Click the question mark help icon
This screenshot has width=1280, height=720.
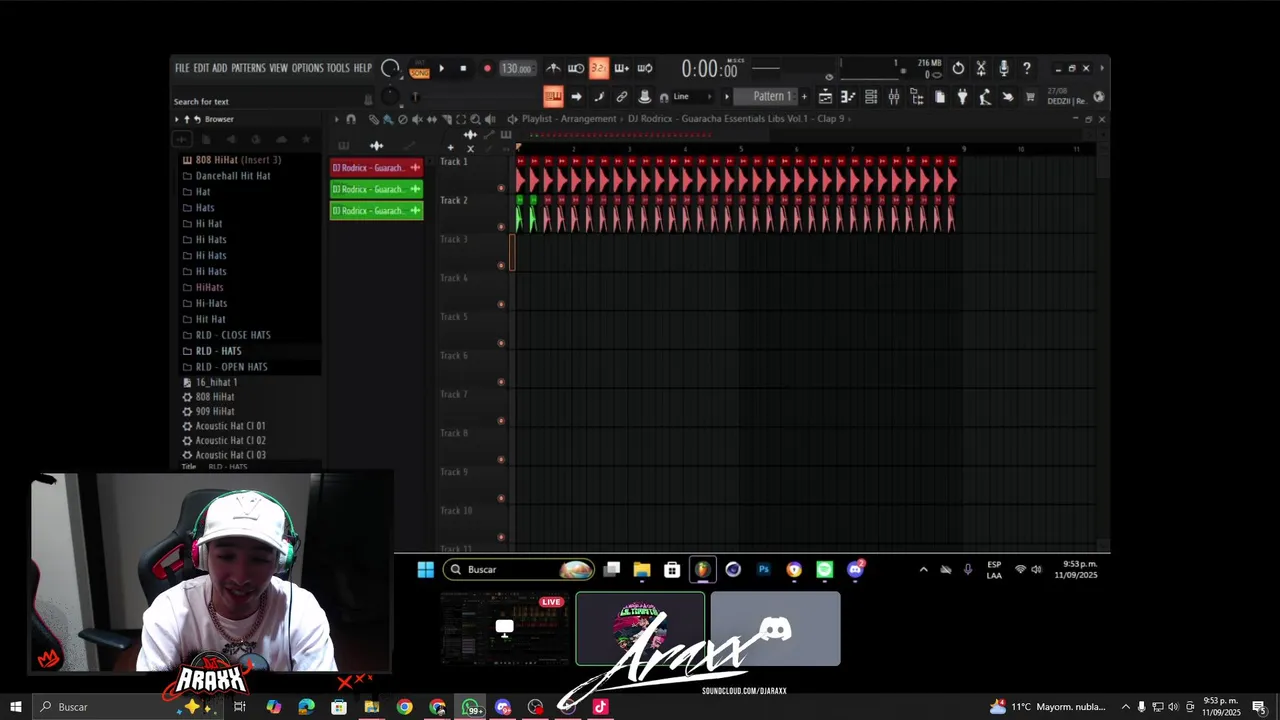click(1027, 68)
